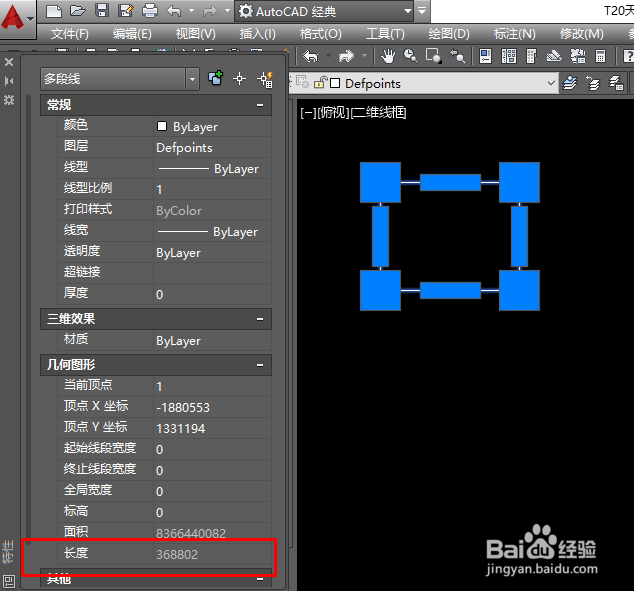This screenshot has height=591, width=634.
Task: Collapse the 三维效果 section
Action: click(260, 319)
